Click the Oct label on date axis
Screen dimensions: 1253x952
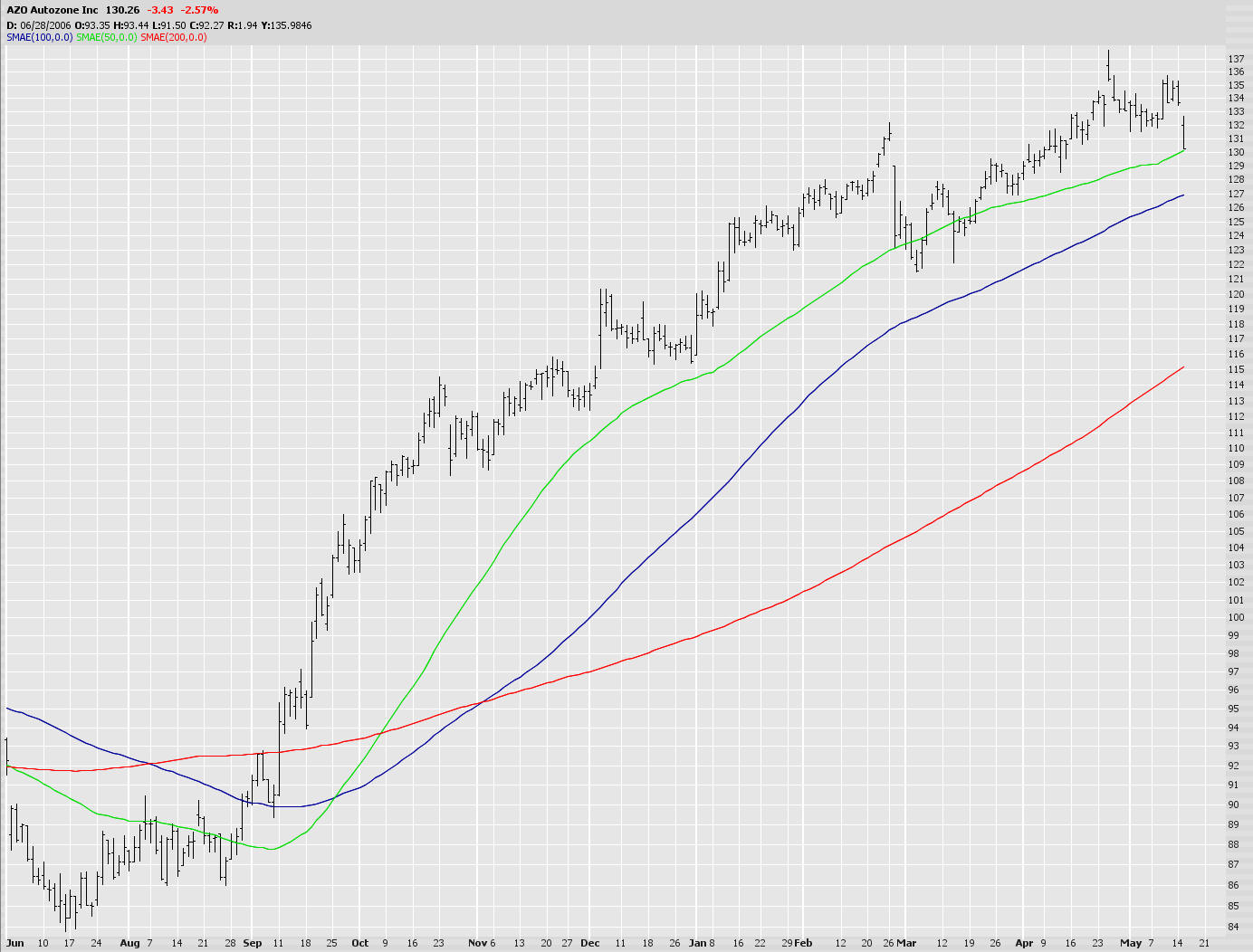pyautogui.click(x=360, y=943)
